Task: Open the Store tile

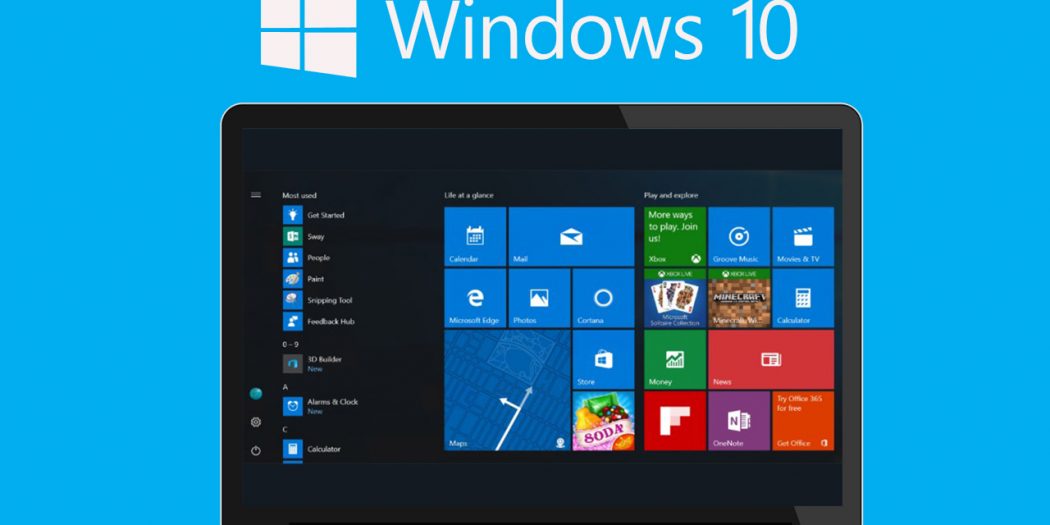Action: [x=603, y=360]
